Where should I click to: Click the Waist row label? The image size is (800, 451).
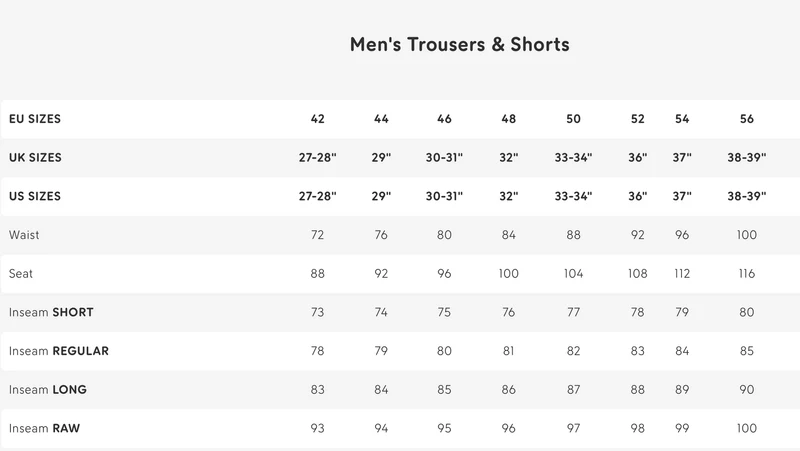24,235
